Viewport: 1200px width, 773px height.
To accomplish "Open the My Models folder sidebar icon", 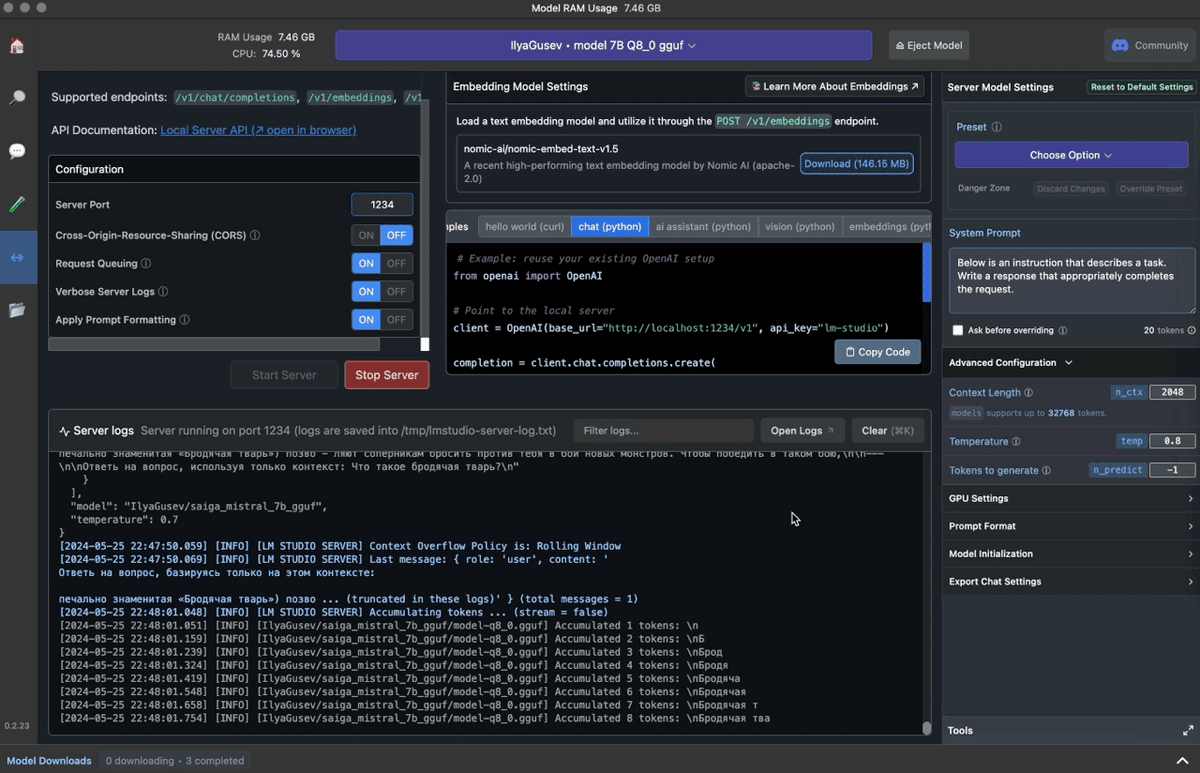I will point(17,310).
